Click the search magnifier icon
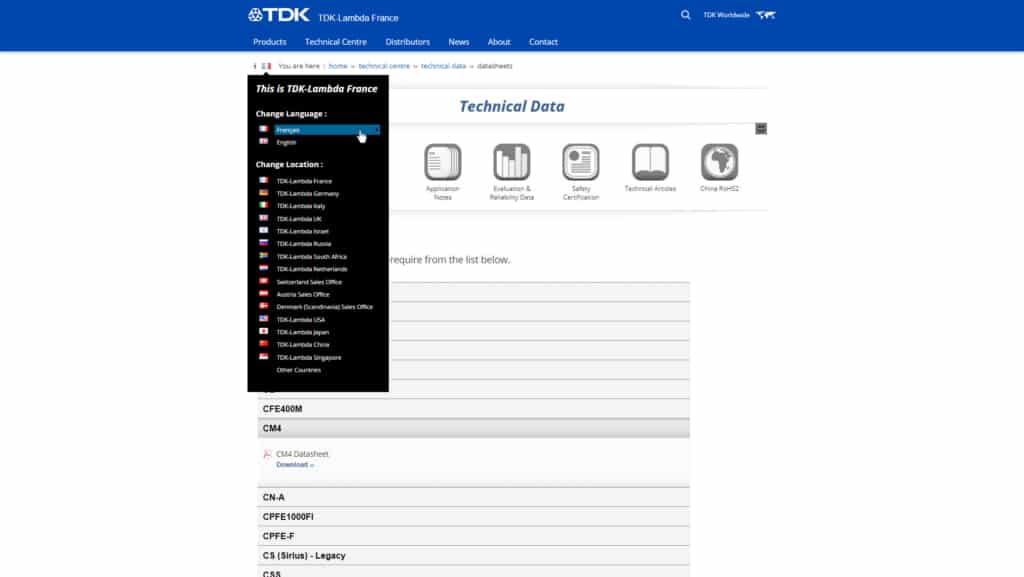 [x=685, y=15]
